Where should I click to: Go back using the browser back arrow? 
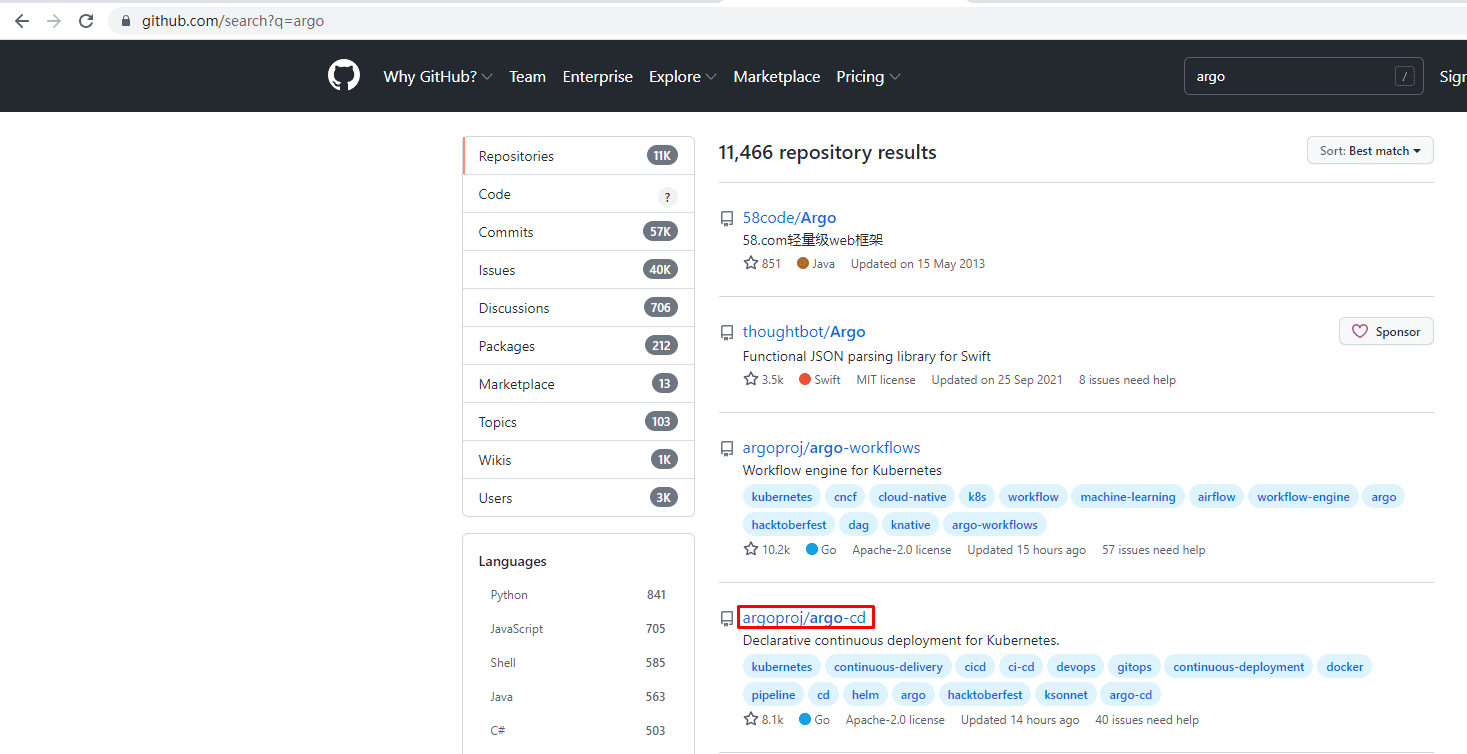click(x=22, y=20)
